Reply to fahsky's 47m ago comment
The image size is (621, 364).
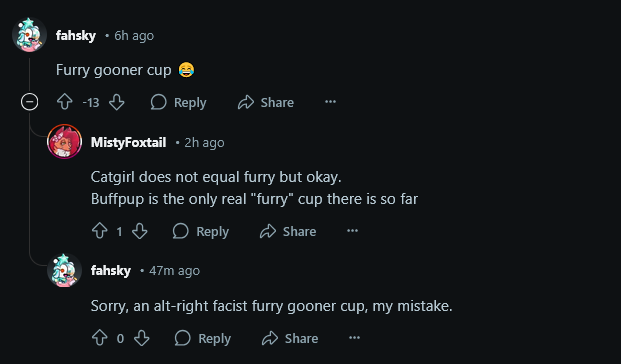(x=203, y=338)
